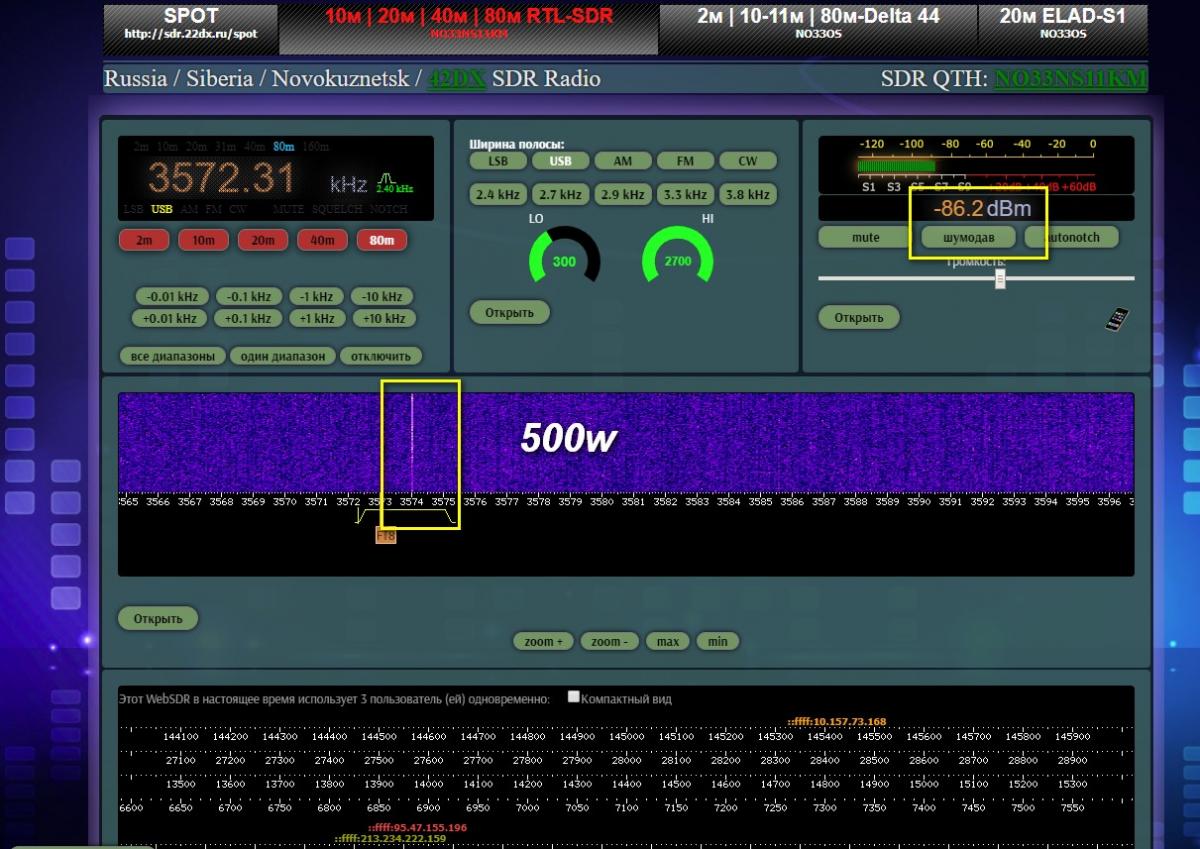This screenshot has width=1200, height=849.
Task: Tick the Компактный вид checkbox
Action: [x=574, y=697]
